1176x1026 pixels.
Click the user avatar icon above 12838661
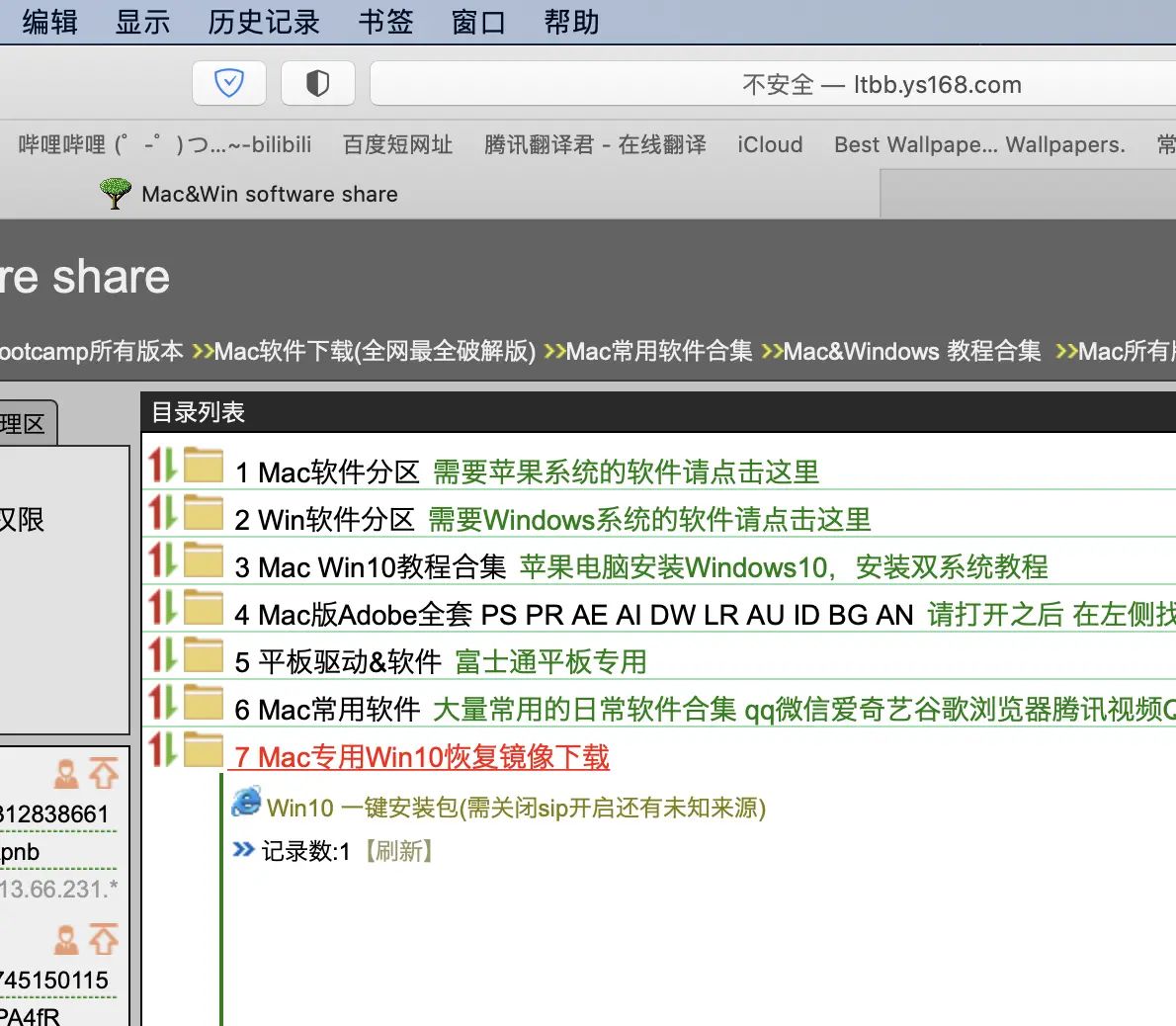pos(66,773)
